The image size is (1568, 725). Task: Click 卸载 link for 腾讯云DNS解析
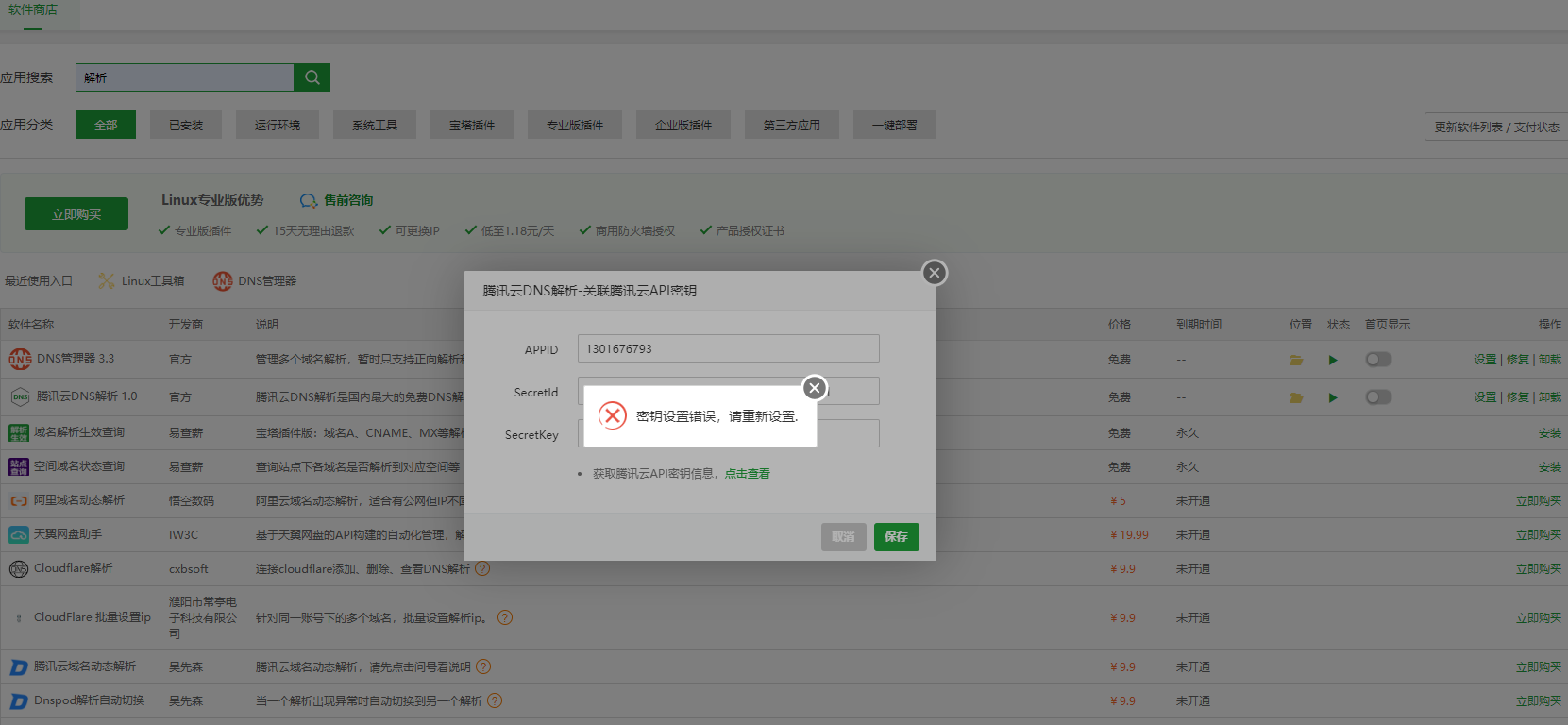(x=1550, y=397)
